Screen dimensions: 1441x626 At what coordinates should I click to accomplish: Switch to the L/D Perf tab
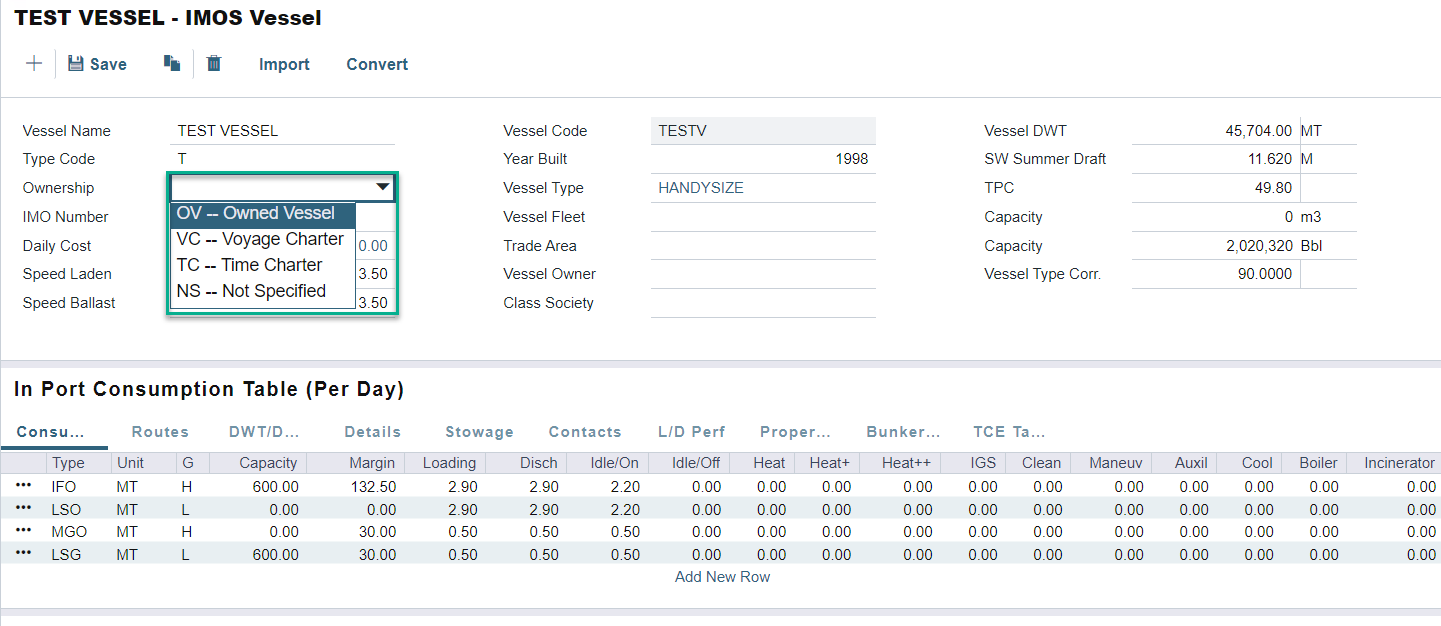click(x=691, y=432)
